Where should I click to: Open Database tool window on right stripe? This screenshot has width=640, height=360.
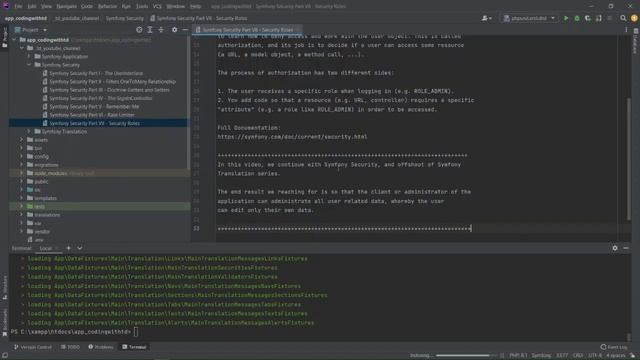635,41
